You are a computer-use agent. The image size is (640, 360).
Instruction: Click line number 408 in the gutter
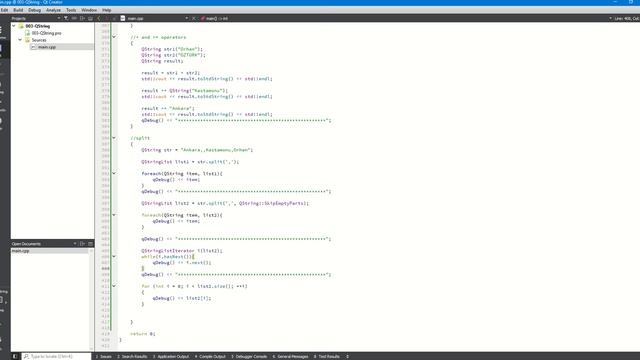coord(106,269)
